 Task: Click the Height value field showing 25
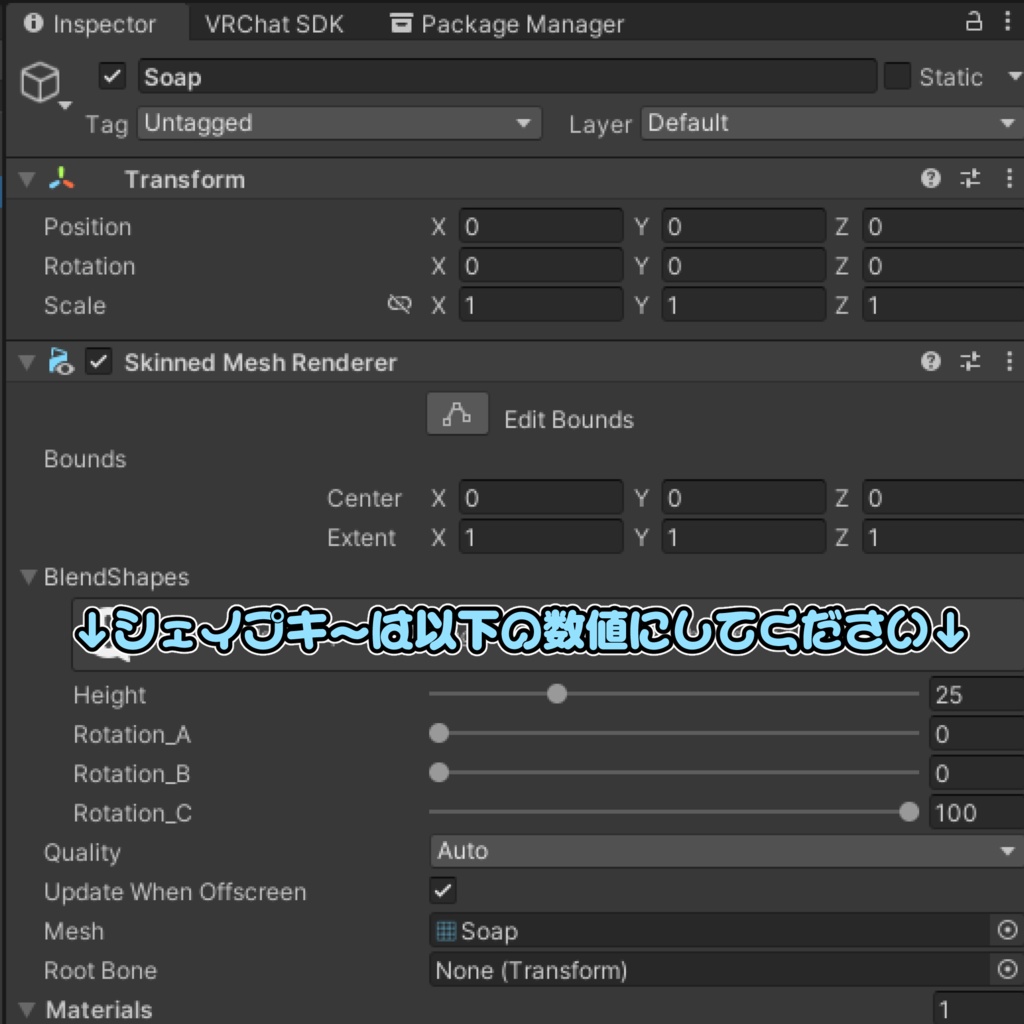pos(976,694)
